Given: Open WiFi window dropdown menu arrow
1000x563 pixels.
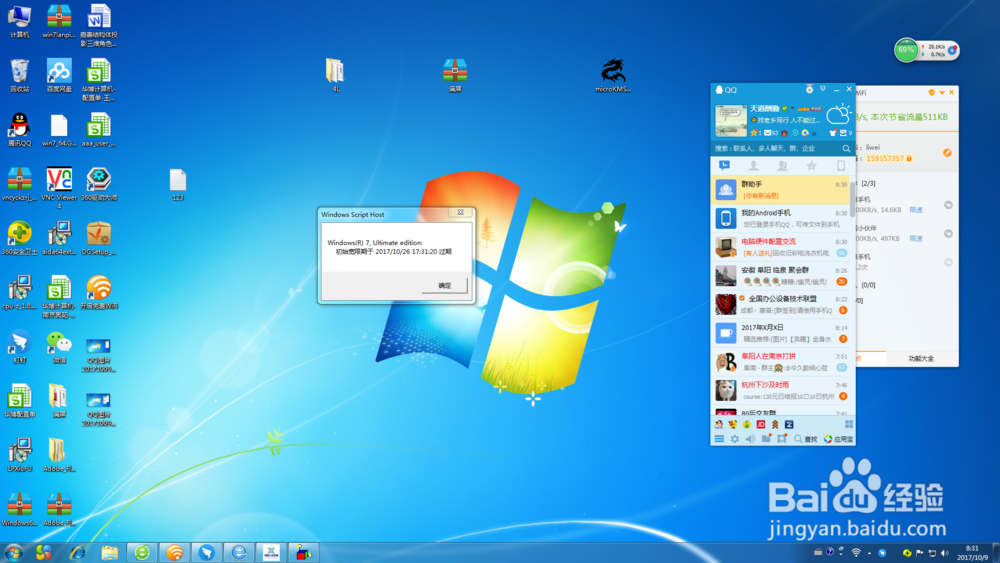Looking at the screenshot, I should [x=942, y=92].
